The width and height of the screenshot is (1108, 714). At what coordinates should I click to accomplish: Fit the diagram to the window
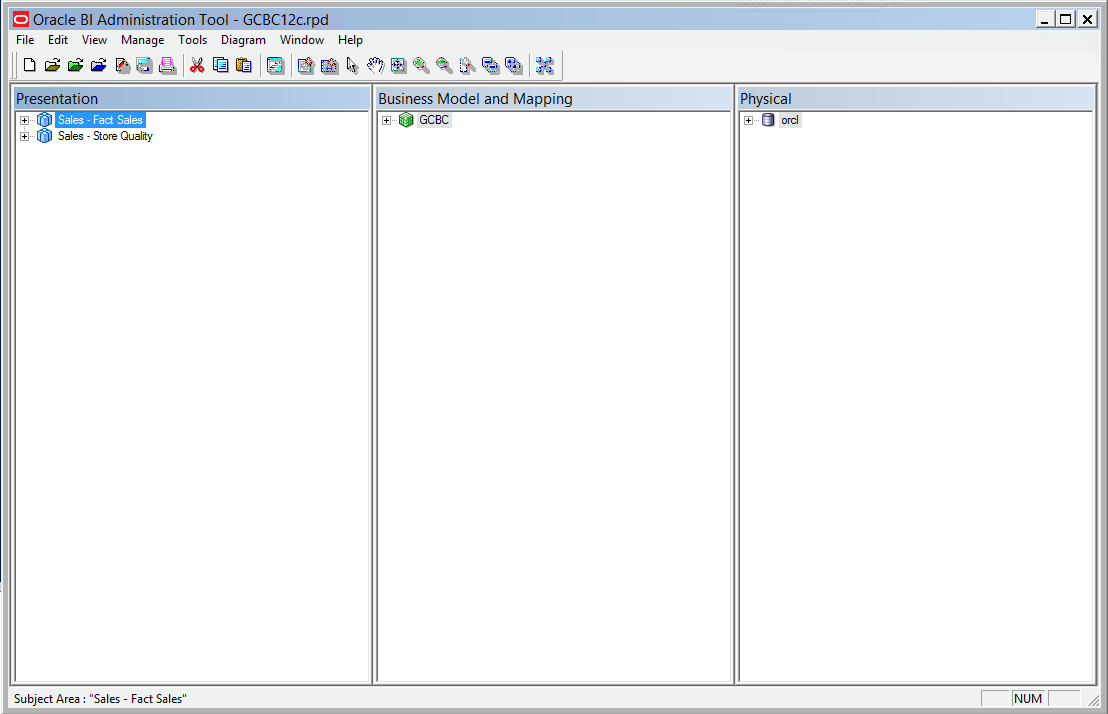click(398, 65)
